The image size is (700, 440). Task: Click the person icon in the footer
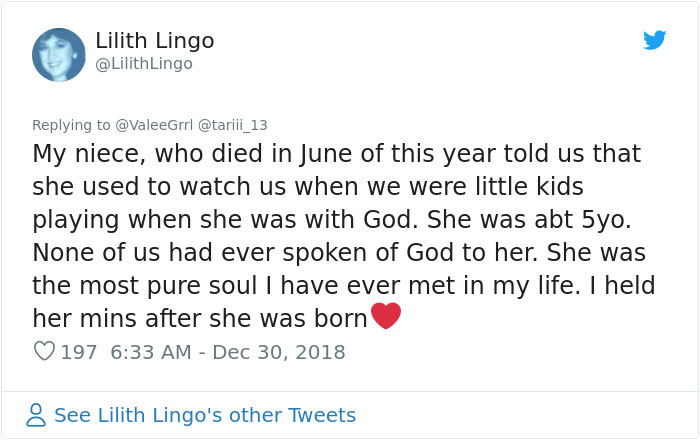36,415
